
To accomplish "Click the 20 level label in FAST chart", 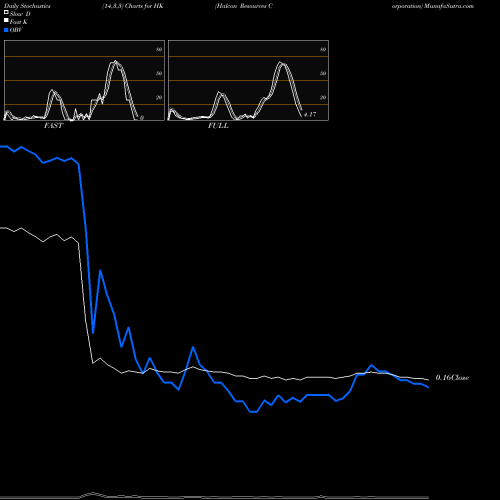I will click(x=159, y=97).
